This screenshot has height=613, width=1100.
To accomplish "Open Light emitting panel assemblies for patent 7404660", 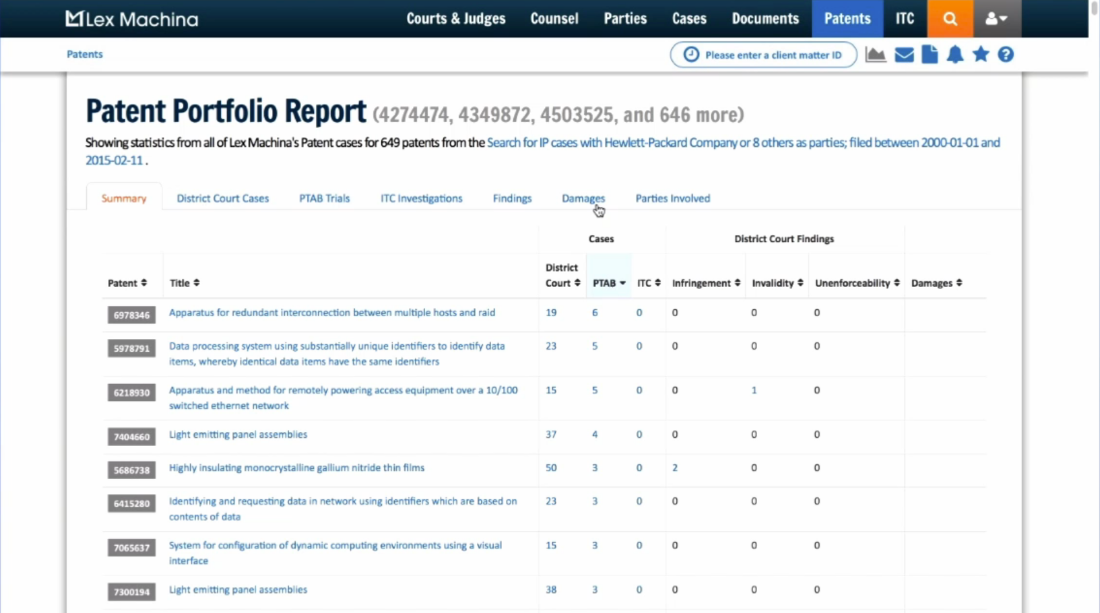I will [238, 435].
